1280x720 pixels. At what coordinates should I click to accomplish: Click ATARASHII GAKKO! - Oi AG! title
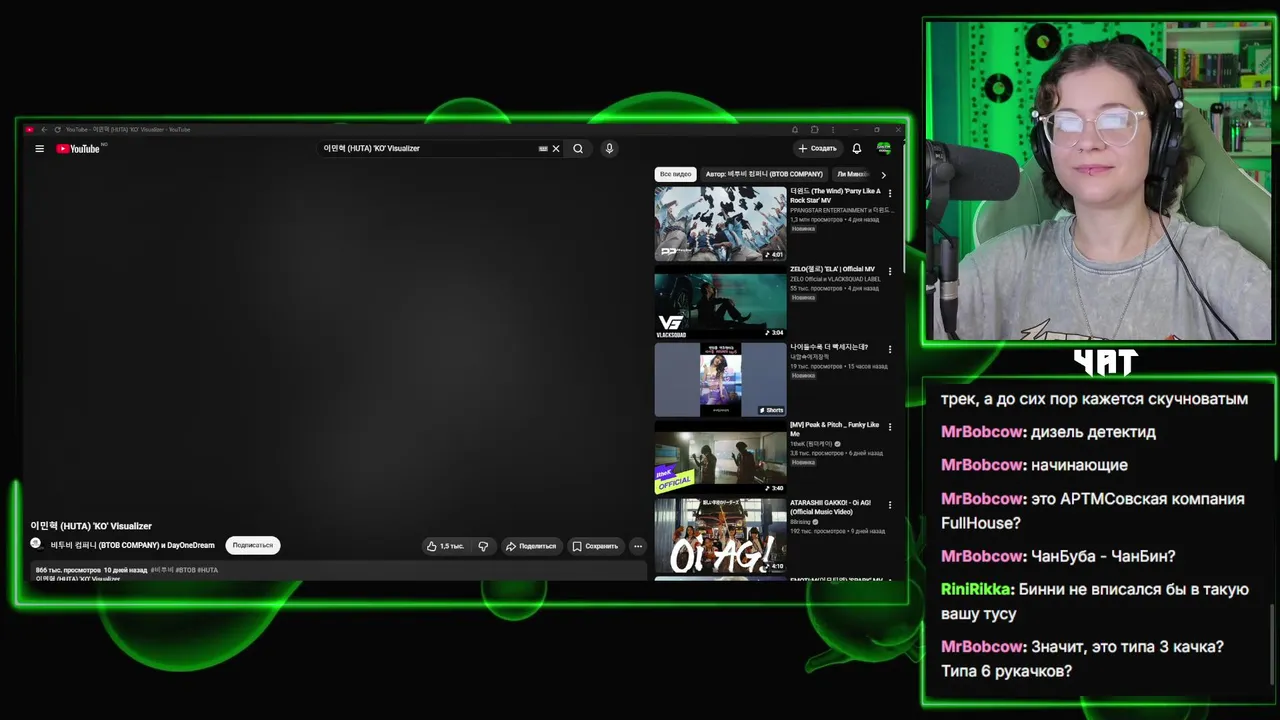pos(830,508)
